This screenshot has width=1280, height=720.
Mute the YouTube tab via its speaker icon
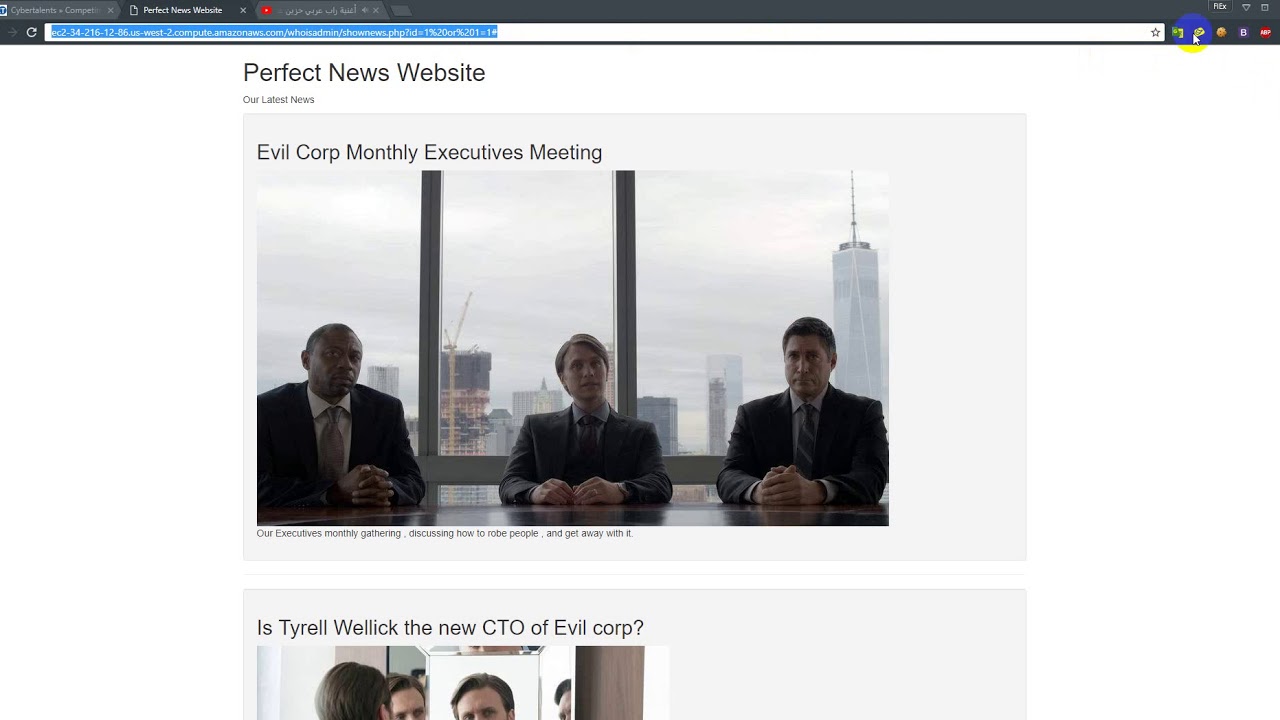point(364,10)
